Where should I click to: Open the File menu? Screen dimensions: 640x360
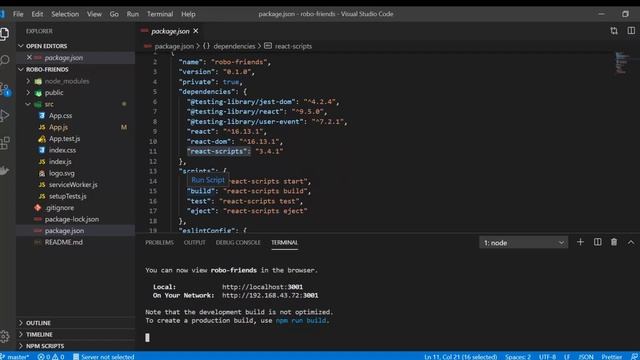(18, 14)
